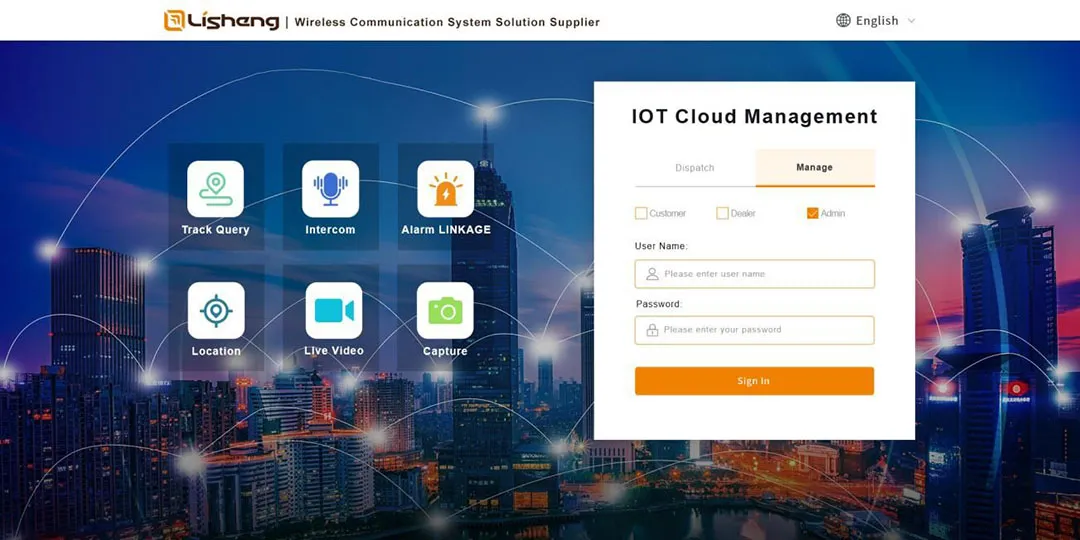Click the Lisheng logo in header

pos(222,20)
